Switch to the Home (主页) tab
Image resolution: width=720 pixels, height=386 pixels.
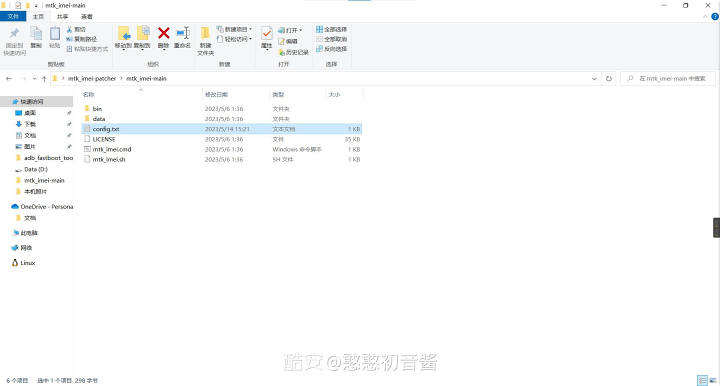[x=38, y=17]
